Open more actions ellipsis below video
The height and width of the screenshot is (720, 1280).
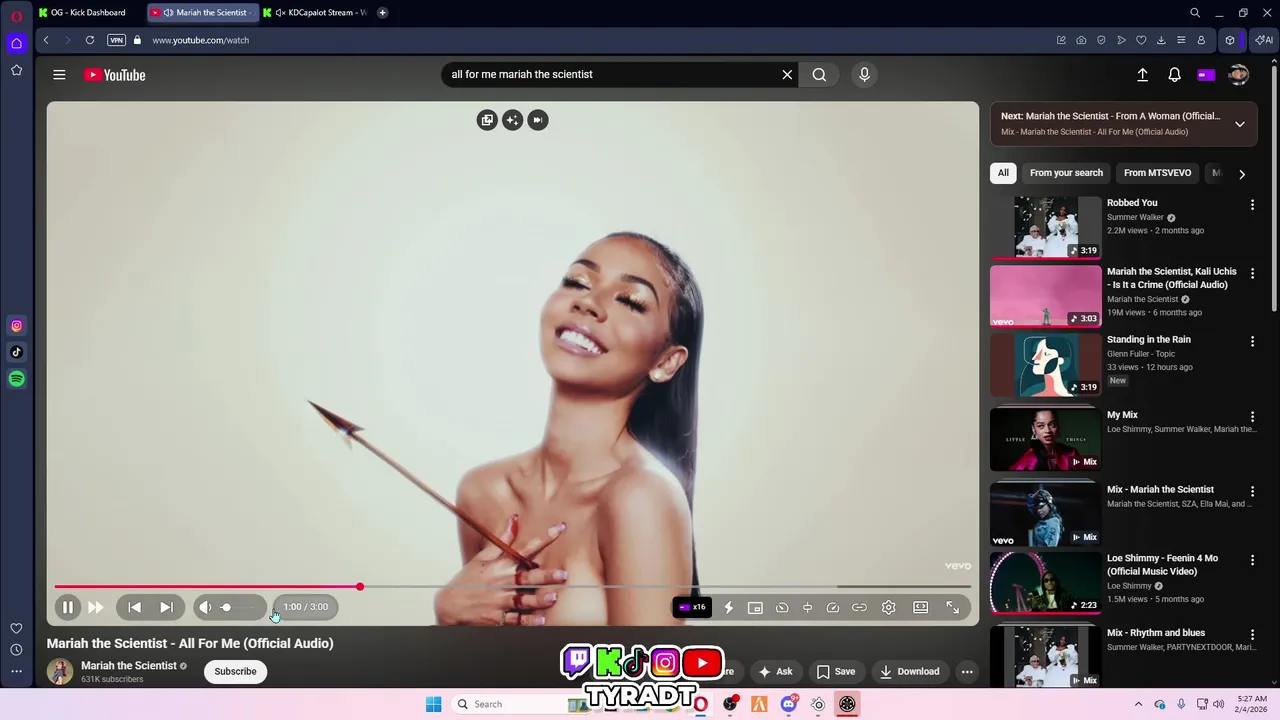pyautogui.click(x=967, y=671)
